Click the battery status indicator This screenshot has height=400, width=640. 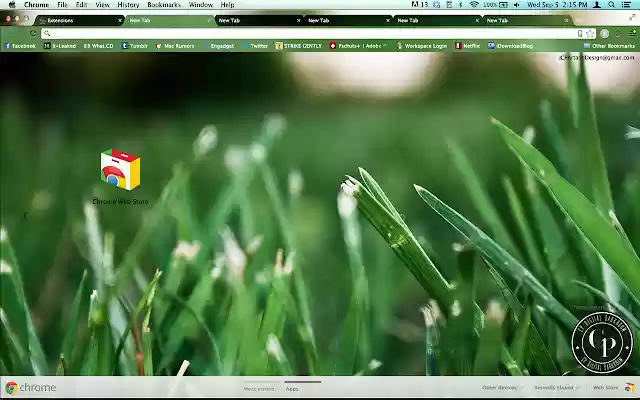(496, 4)
